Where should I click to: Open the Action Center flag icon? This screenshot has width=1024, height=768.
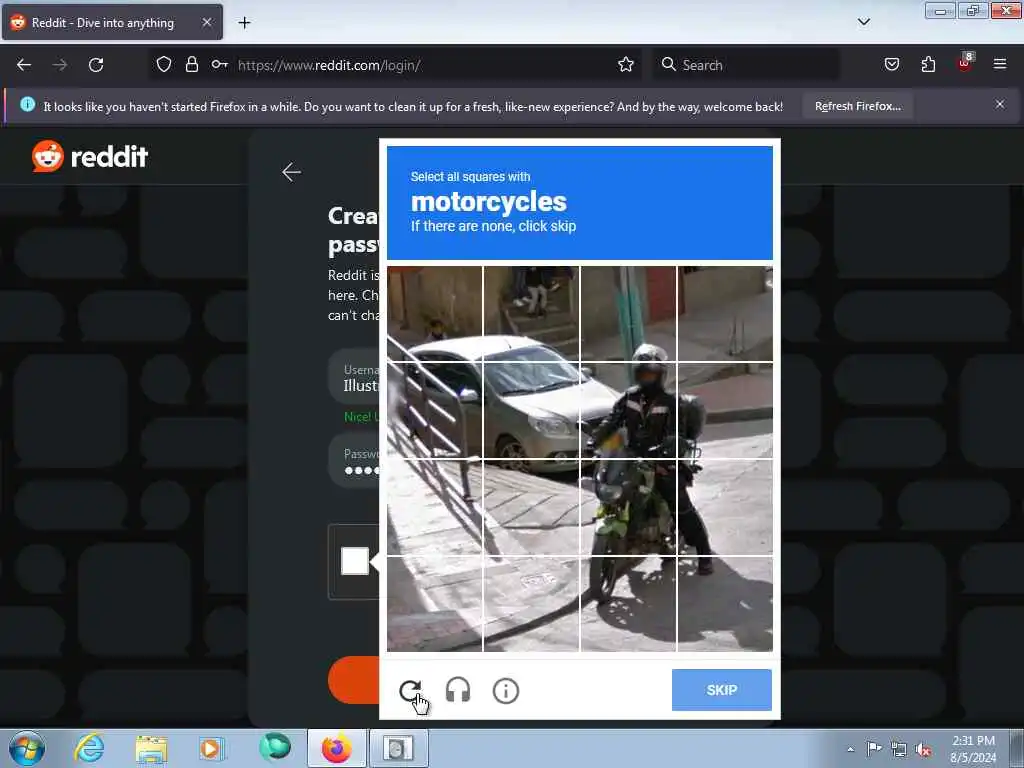click(x=873, y=748)
